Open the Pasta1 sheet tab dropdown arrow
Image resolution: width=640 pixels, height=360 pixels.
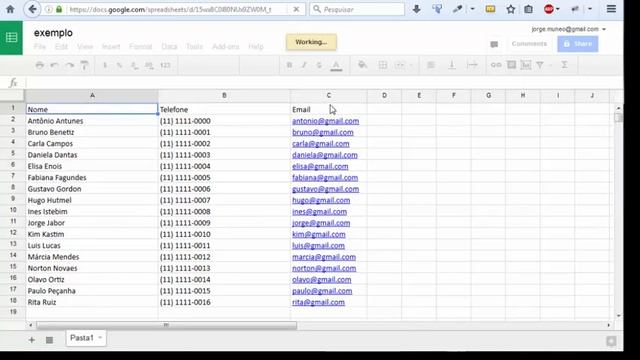click(x=100, y=338)
